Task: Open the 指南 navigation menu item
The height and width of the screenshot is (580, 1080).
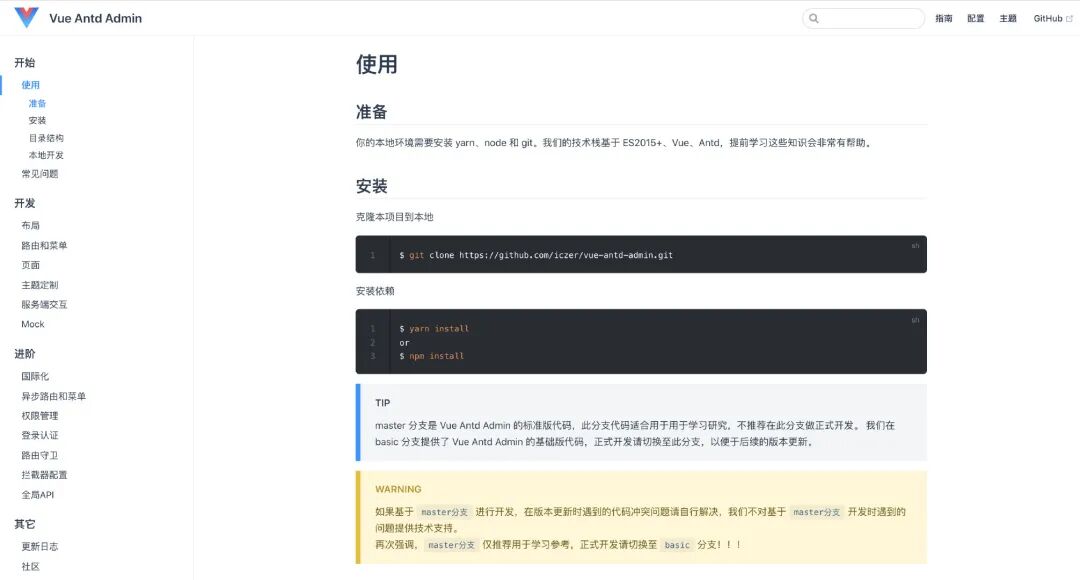Action: coord(943,18)
